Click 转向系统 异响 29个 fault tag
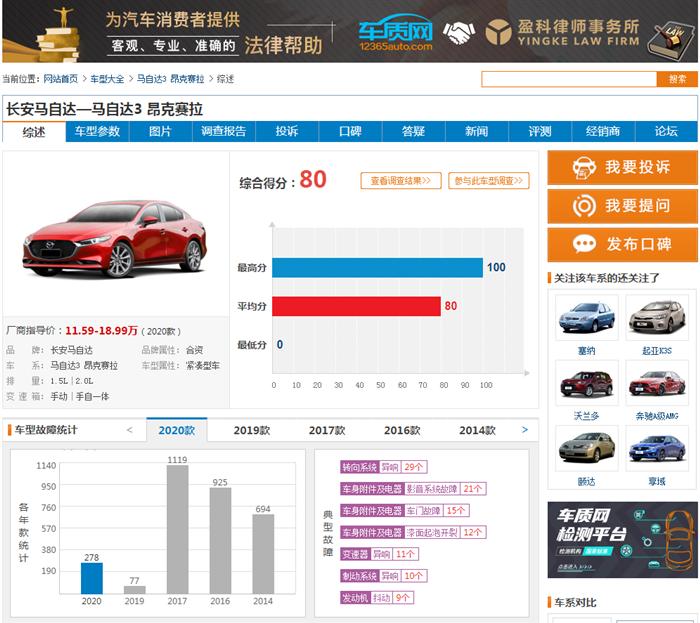This screenshot has height=623, width=700. [384, 467]
